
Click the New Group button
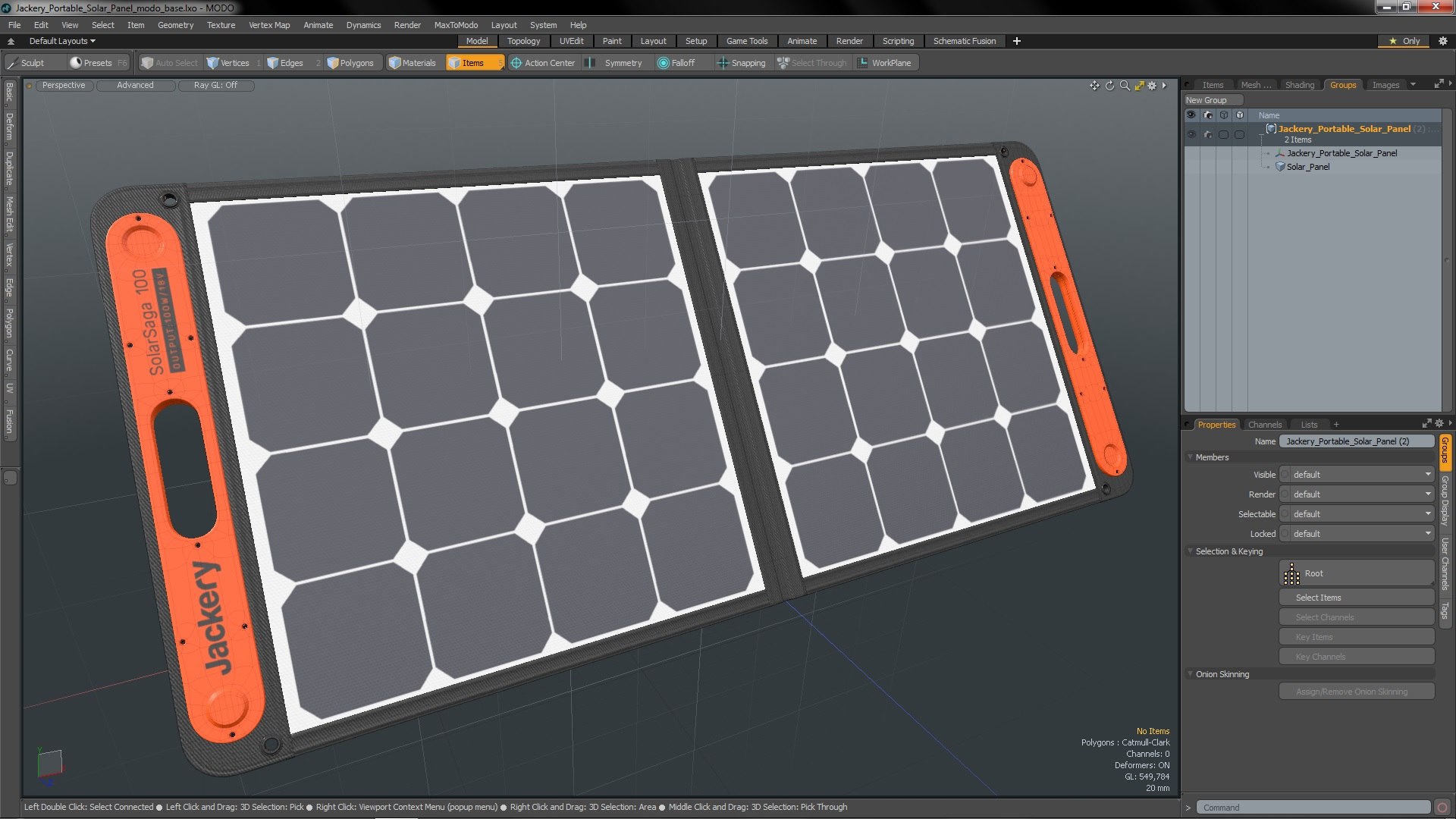pyautogui.click(x=1213, y=100)
